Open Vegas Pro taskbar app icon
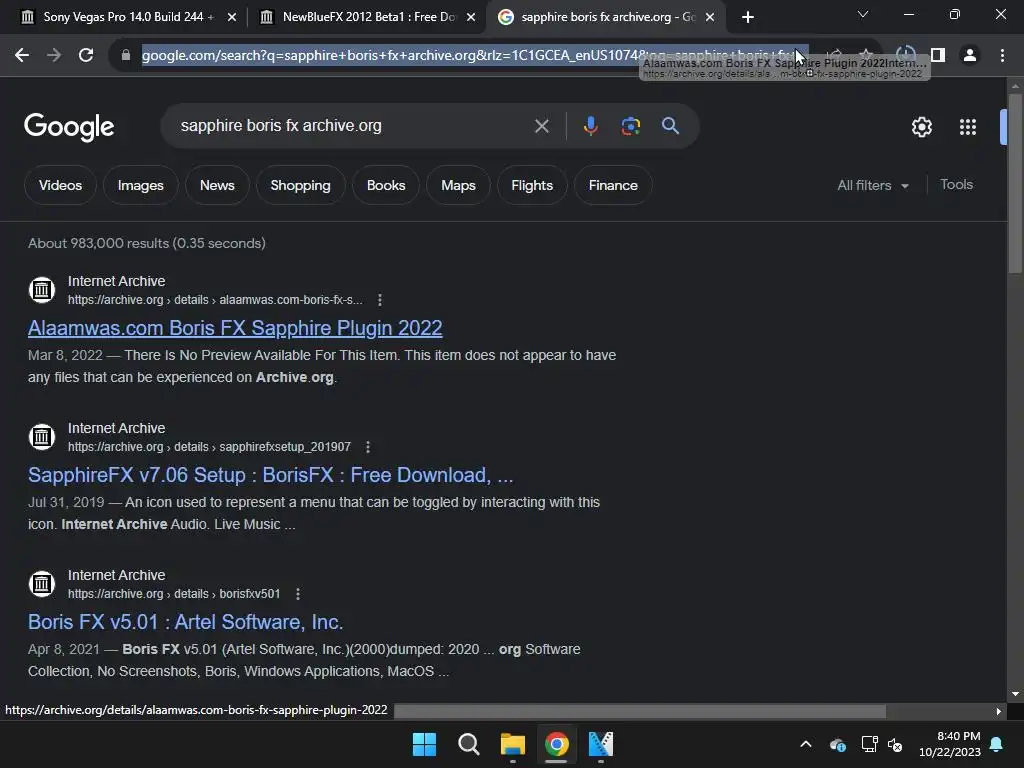Screen dimensions: 1024x768 (x=601, y=744)
